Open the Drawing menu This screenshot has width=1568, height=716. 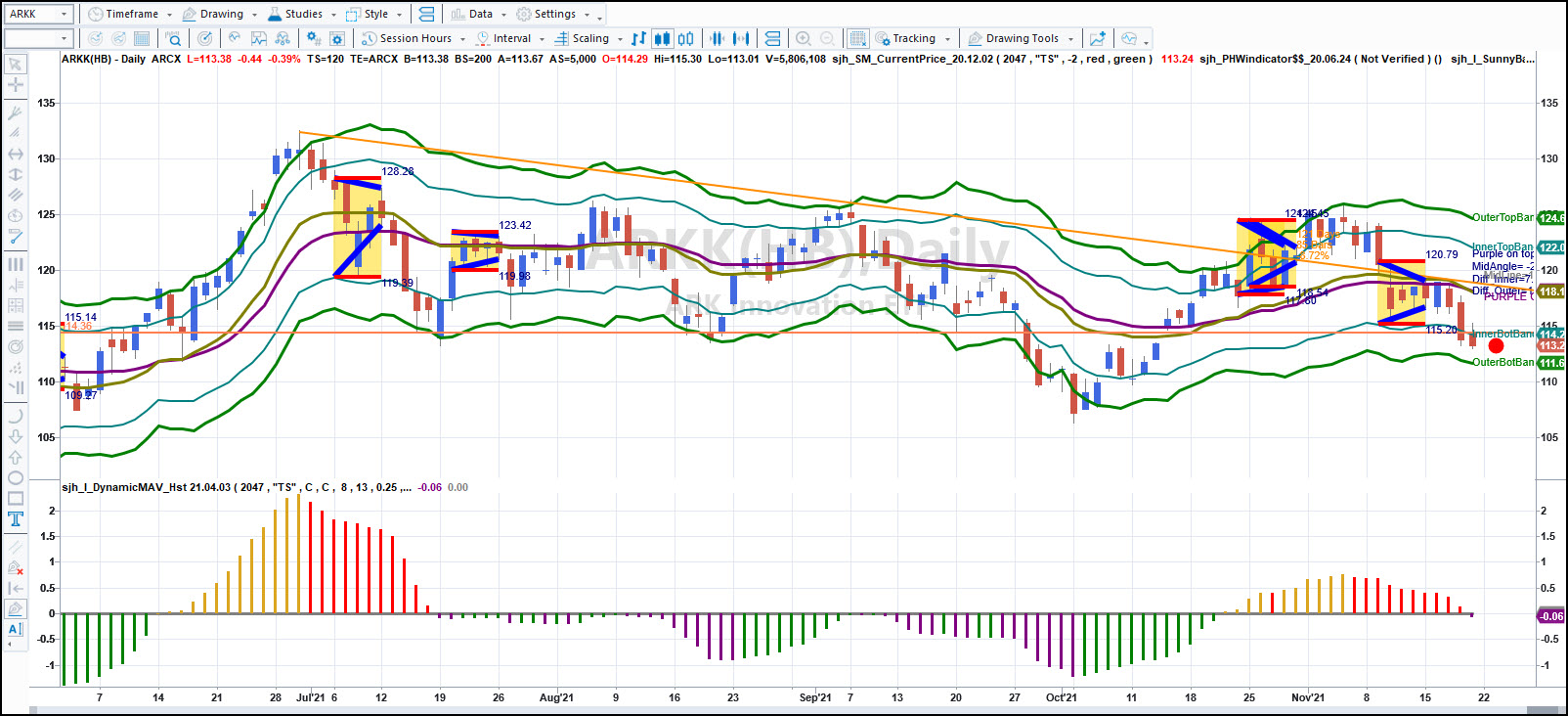220,14
